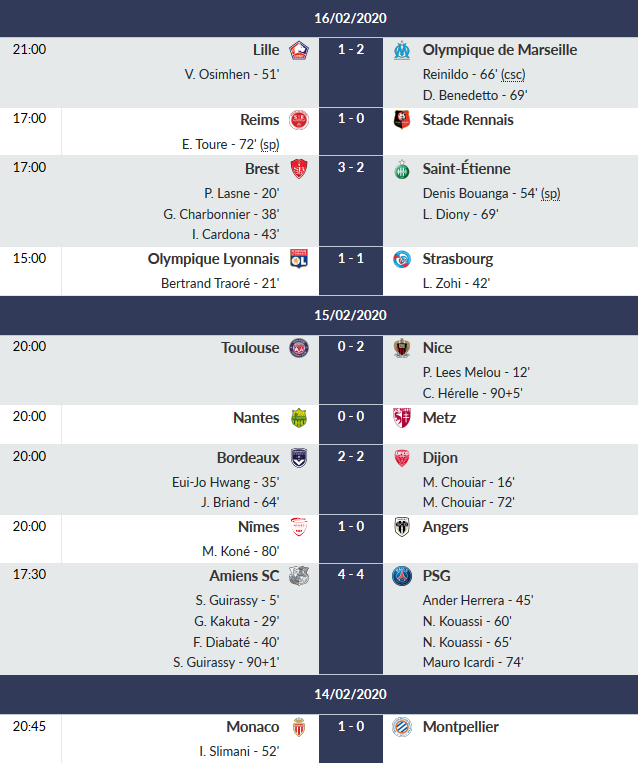The height and width of the screenshot is (763, 638).
Task: Click the 15/02/2020 date header
Action: coord(350,315)
